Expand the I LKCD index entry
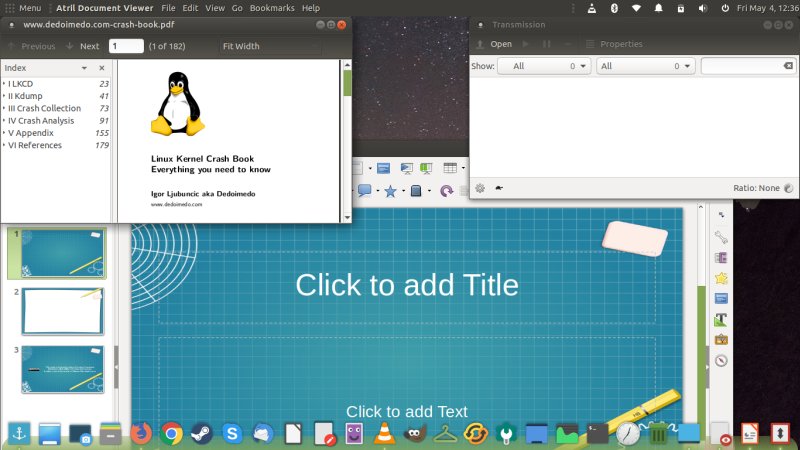 click(4, 83)
